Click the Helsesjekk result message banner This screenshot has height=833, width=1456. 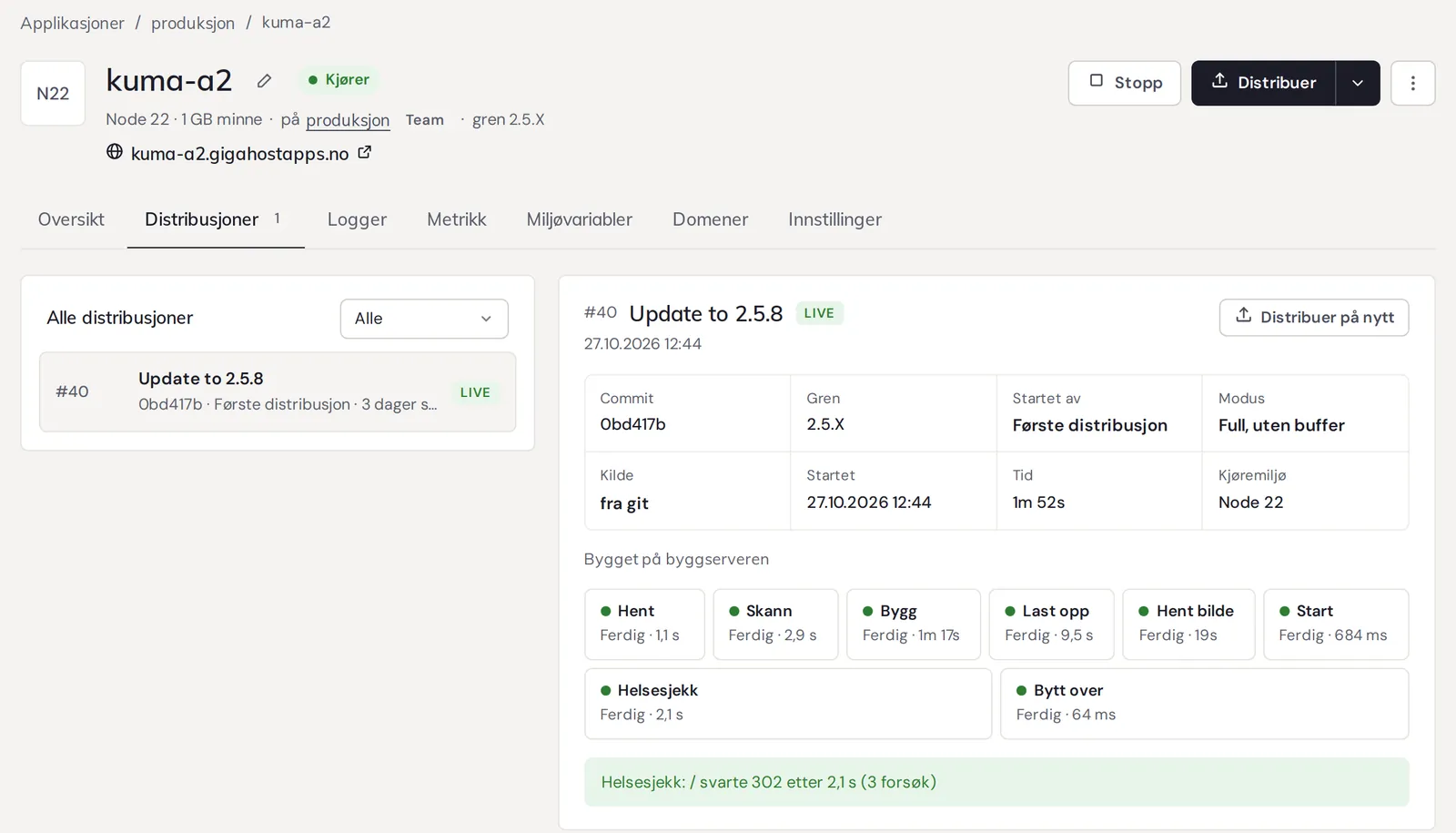tap(996, 782)
